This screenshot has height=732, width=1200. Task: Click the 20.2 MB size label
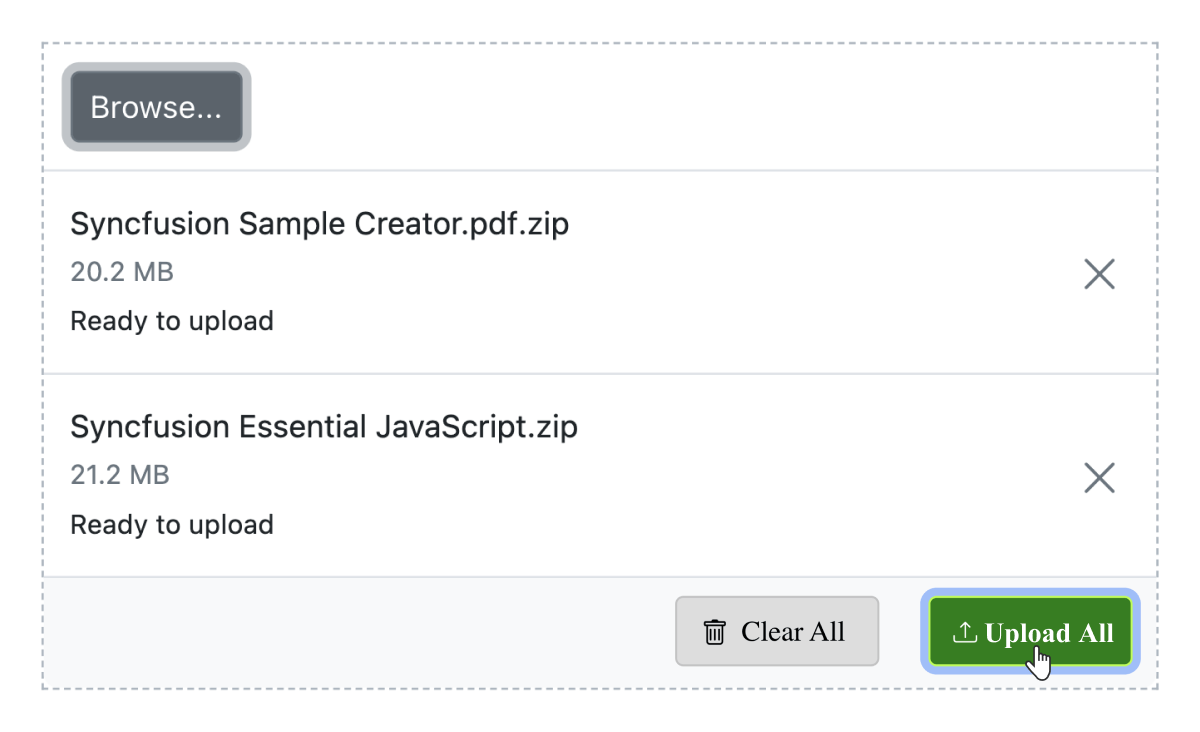(x=121, y=271)
